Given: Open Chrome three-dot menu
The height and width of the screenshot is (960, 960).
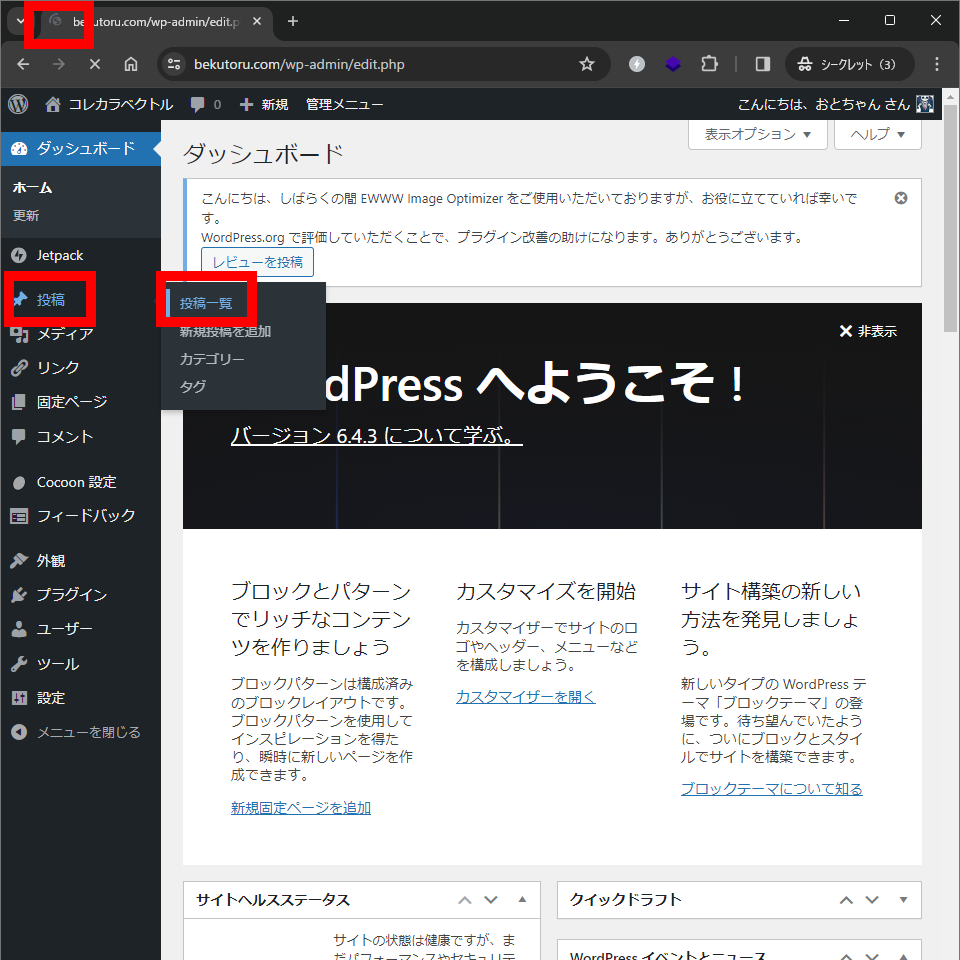Looking at the screenshot, I should pos(937,64).
